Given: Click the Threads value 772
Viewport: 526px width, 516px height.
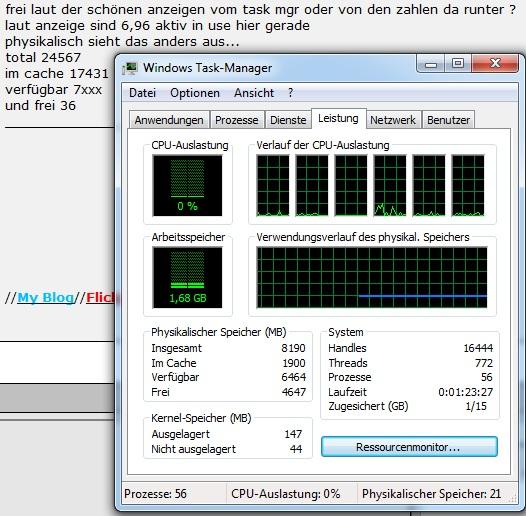Looking at the screenshot, I should [484, 363].
